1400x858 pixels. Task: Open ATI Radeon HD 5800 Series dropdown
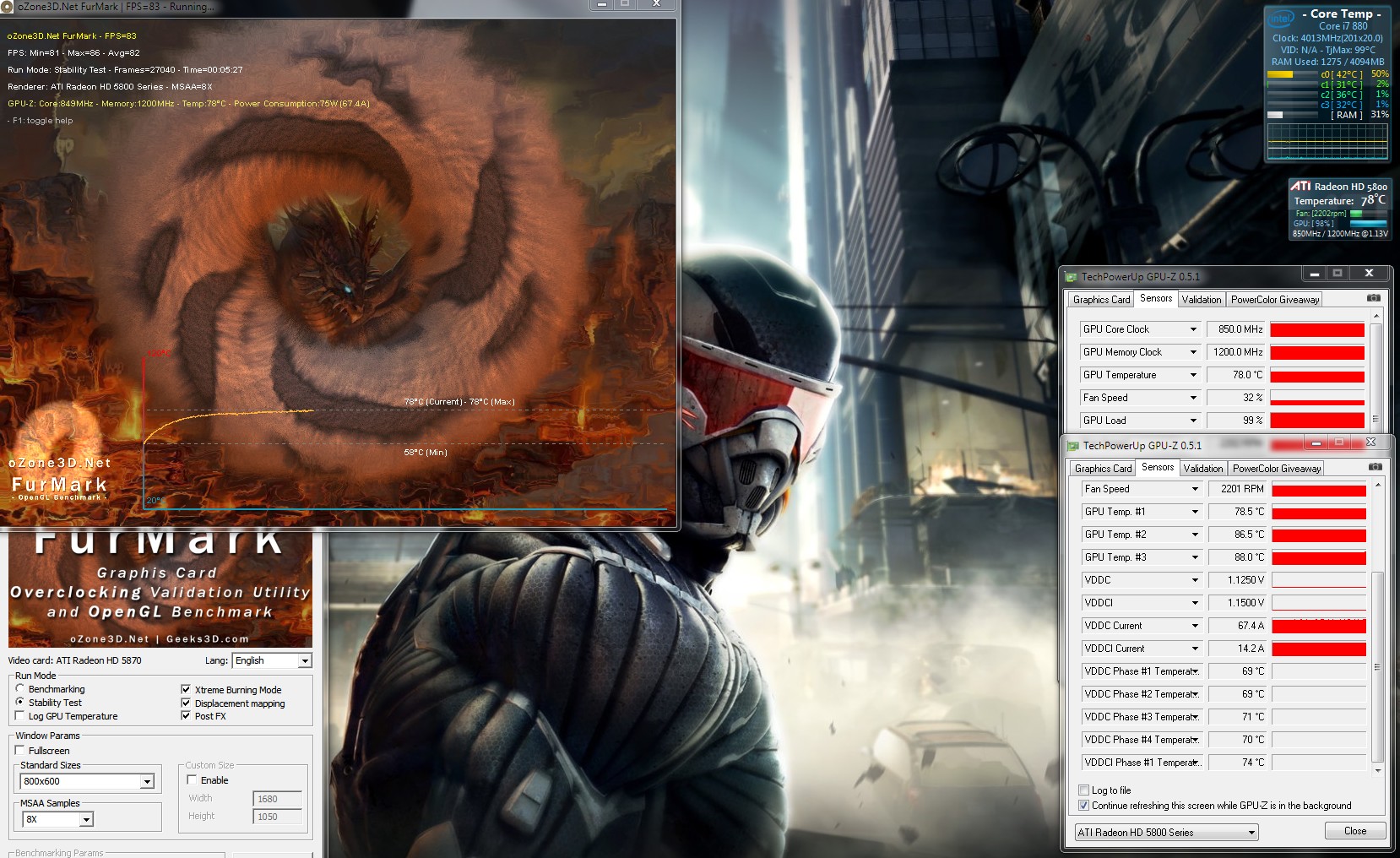tap(1167, 833)
